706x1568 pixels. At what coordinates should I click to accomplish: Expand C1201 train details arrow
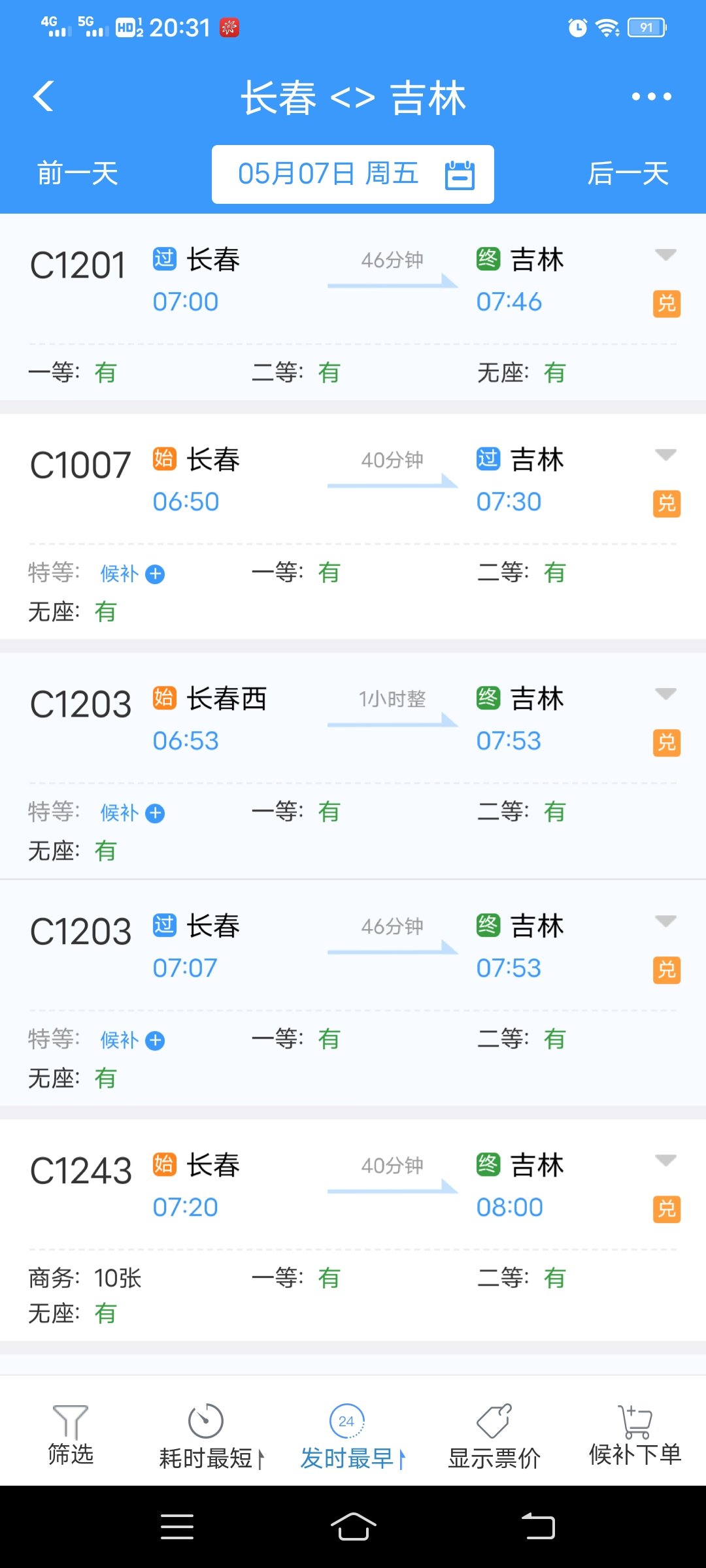coord(665,254)
